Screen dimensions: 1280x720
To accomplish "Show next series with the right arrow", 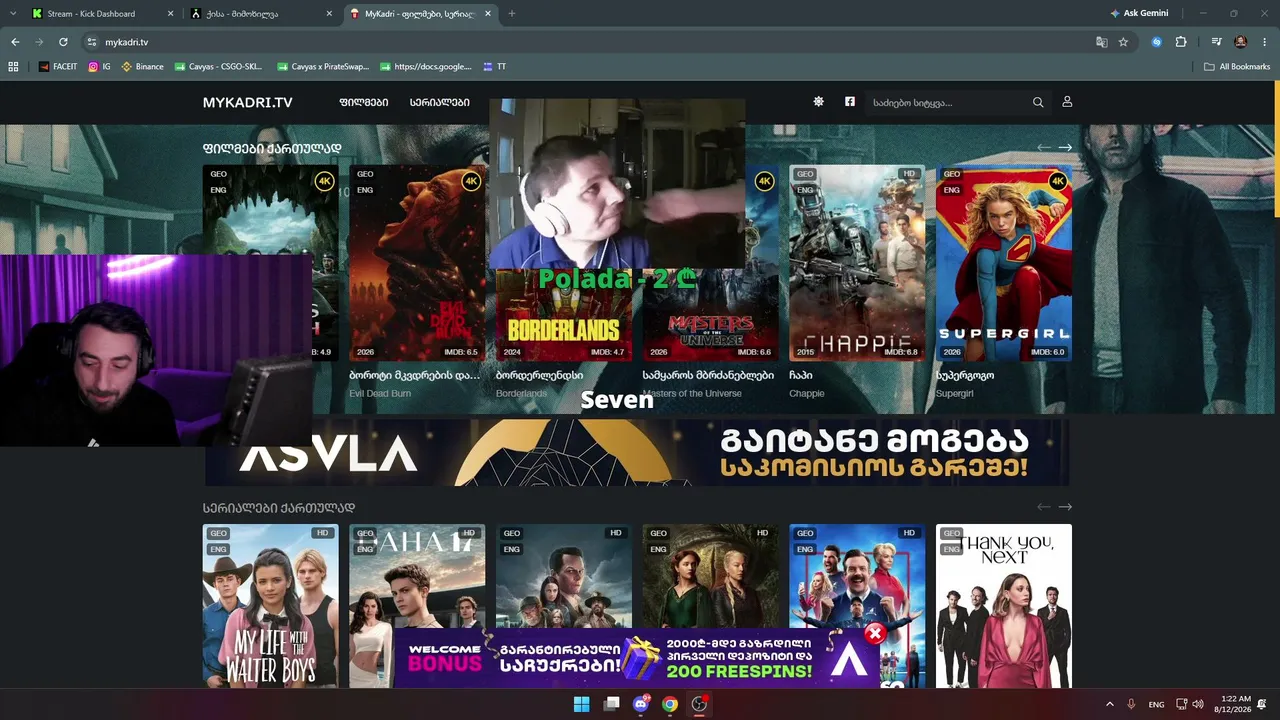I will pyautogui.click(x=1065, y=507).
